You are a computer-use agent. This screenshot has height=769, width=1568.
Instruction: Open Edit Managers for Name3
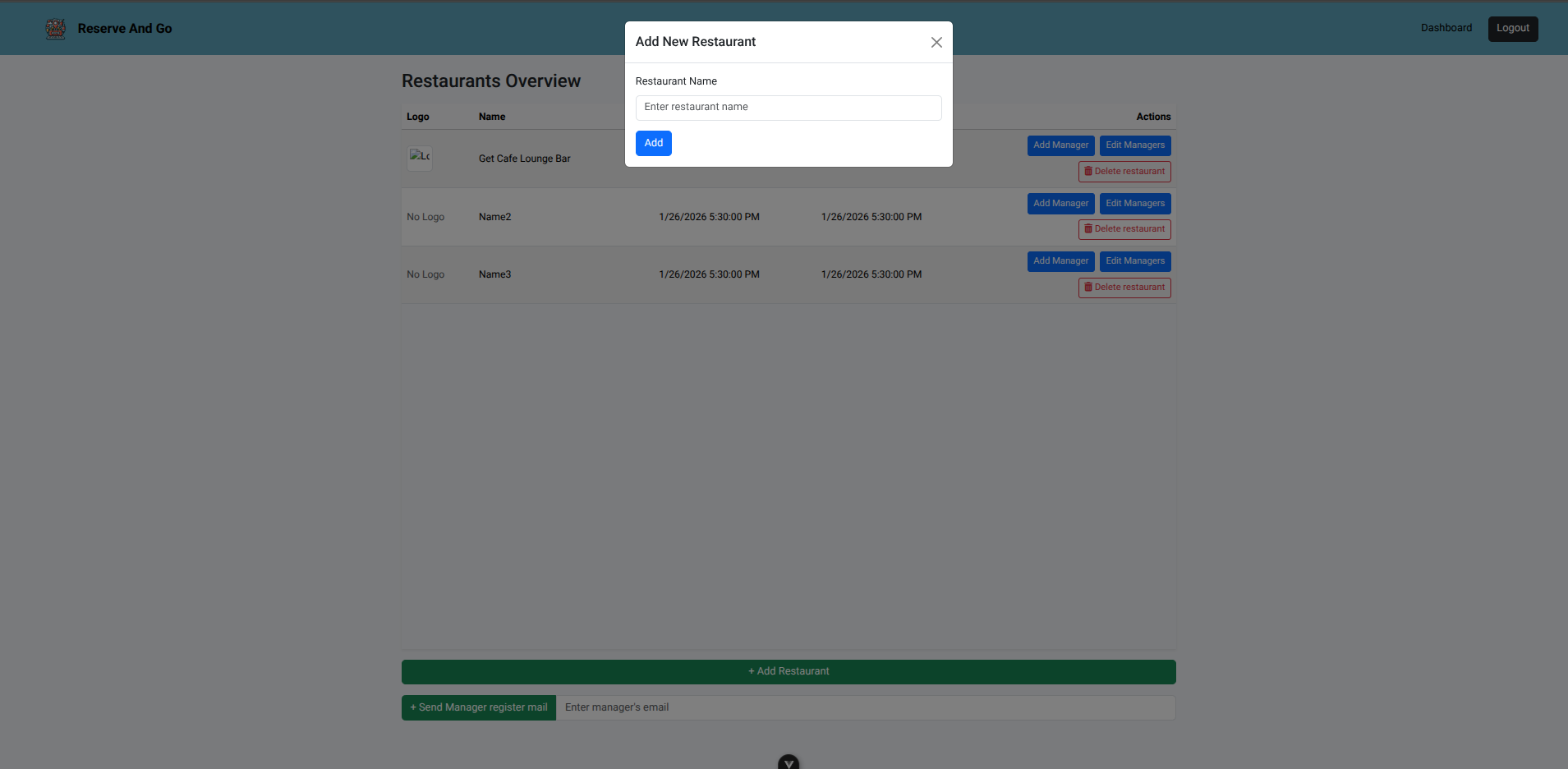(1134, 261)
